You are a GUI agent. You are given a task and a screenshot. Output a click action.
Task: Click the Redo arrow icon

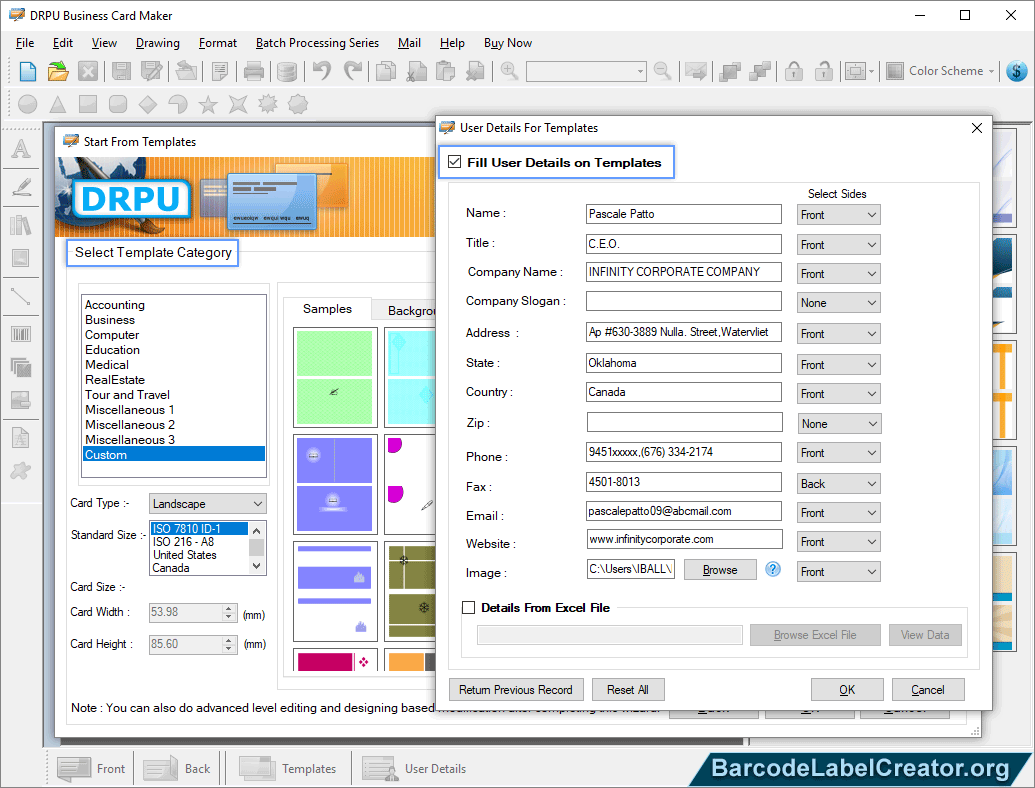[353, 70]
